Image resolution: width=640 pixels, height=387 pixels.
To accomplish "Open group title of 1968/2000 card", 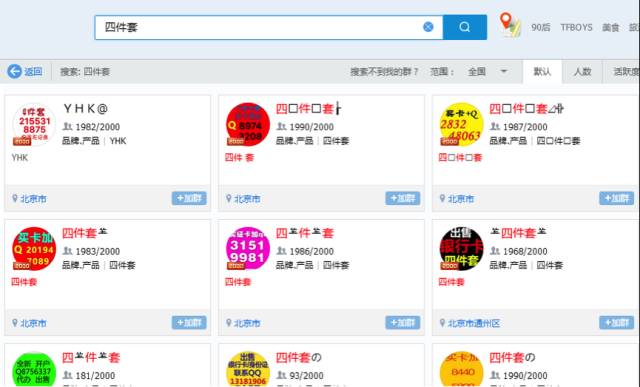I will [518, 233].
